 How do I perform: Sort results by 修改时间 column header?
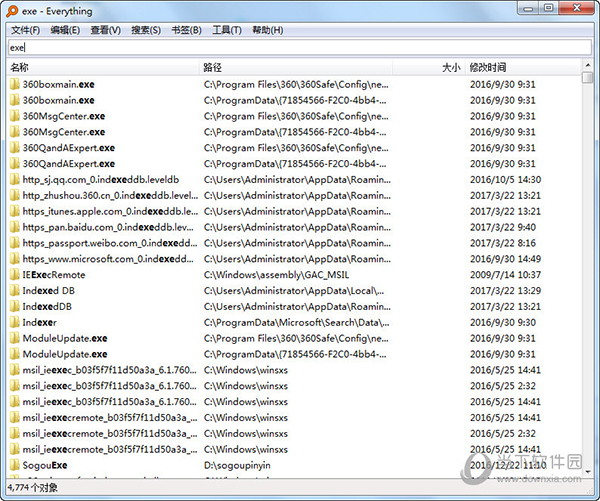tap(490, 68)
